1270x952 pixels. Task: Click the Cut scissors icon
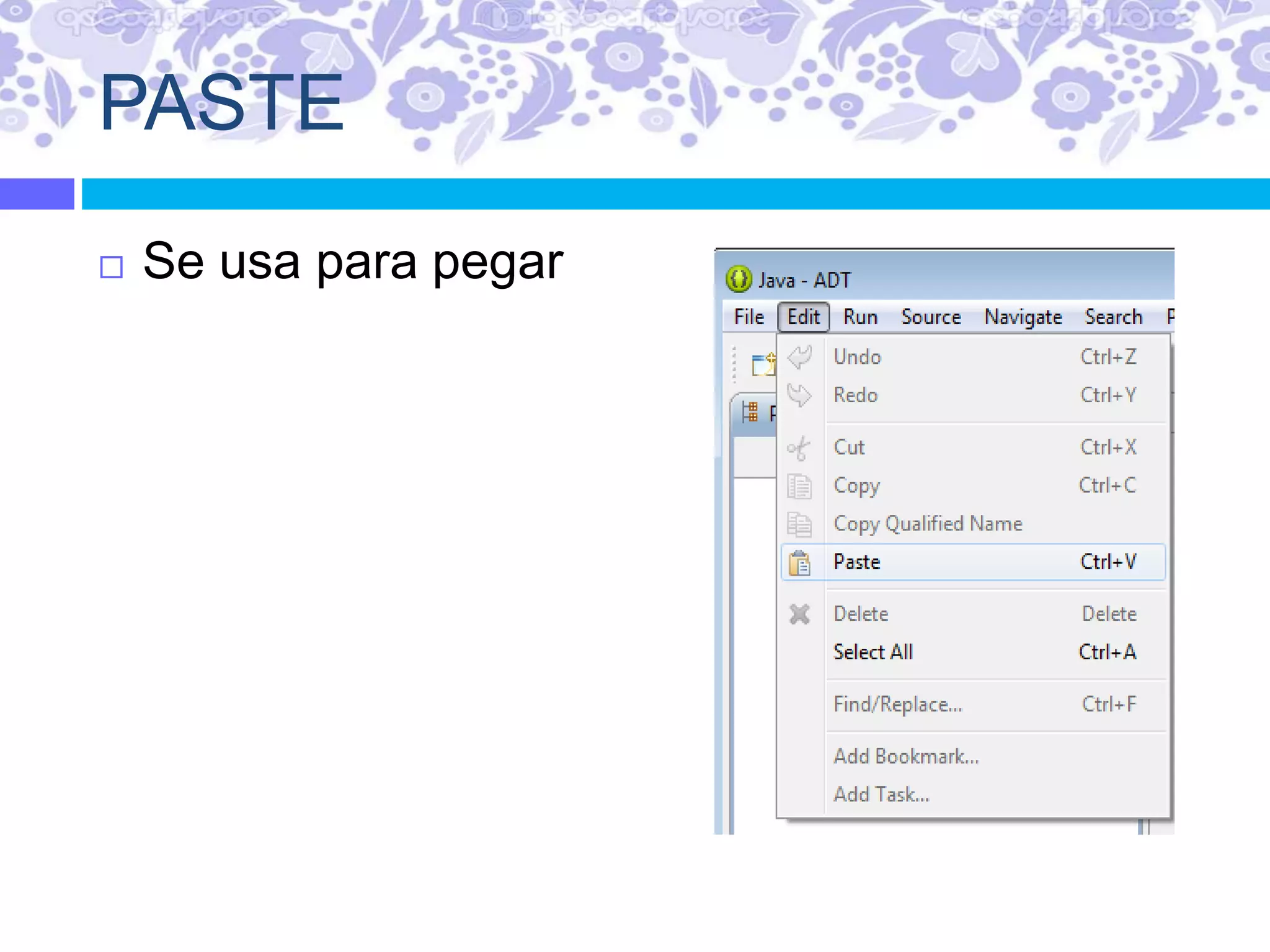pos(799,448)
